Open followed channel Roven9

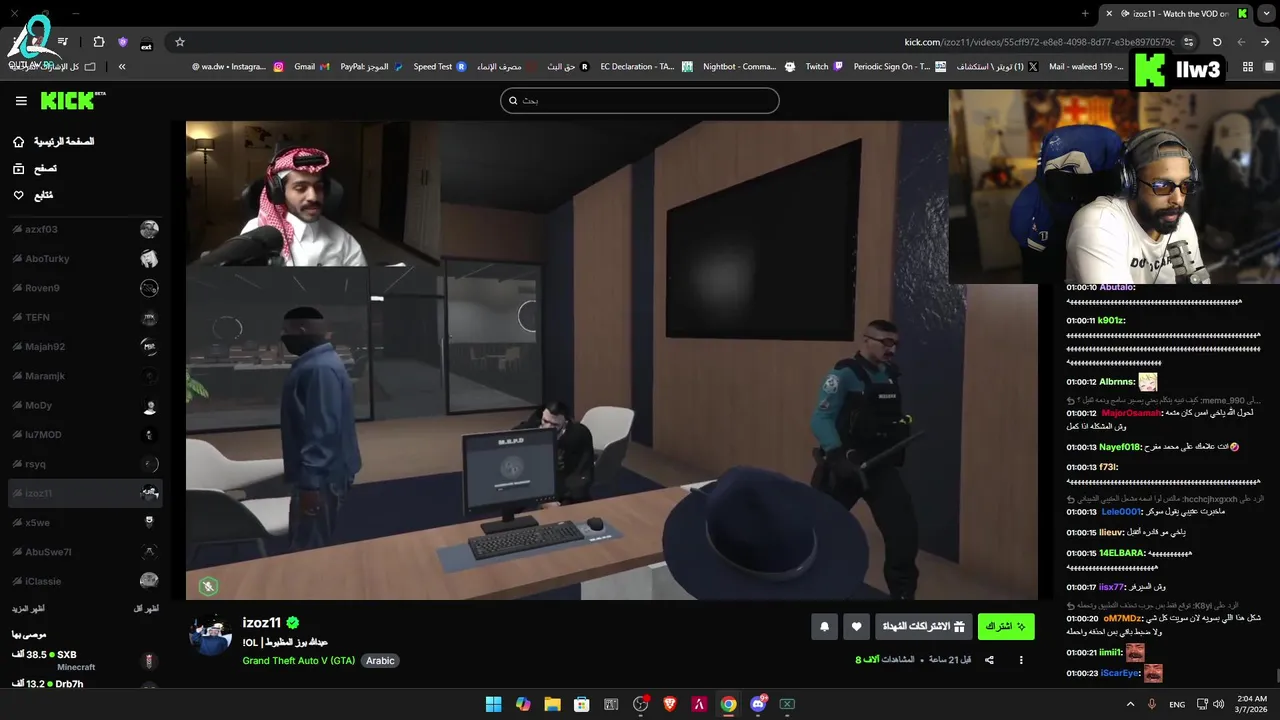[85, 288]
